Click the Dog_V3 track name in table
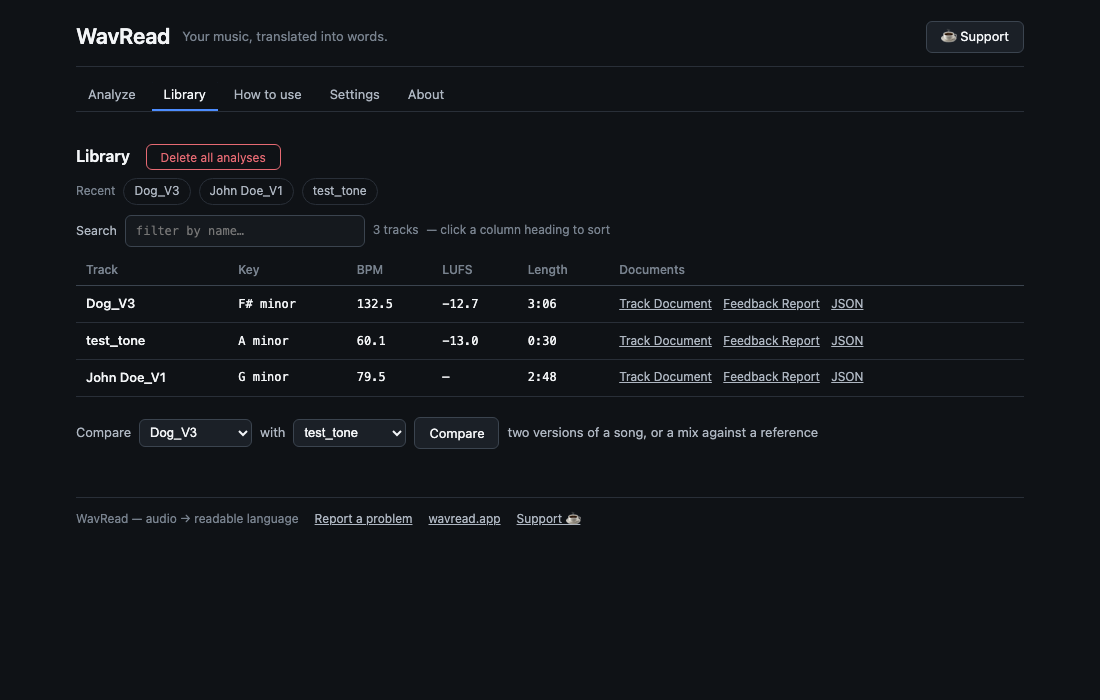Viewport: 1100px width, 700px height. tap(110, 304)
